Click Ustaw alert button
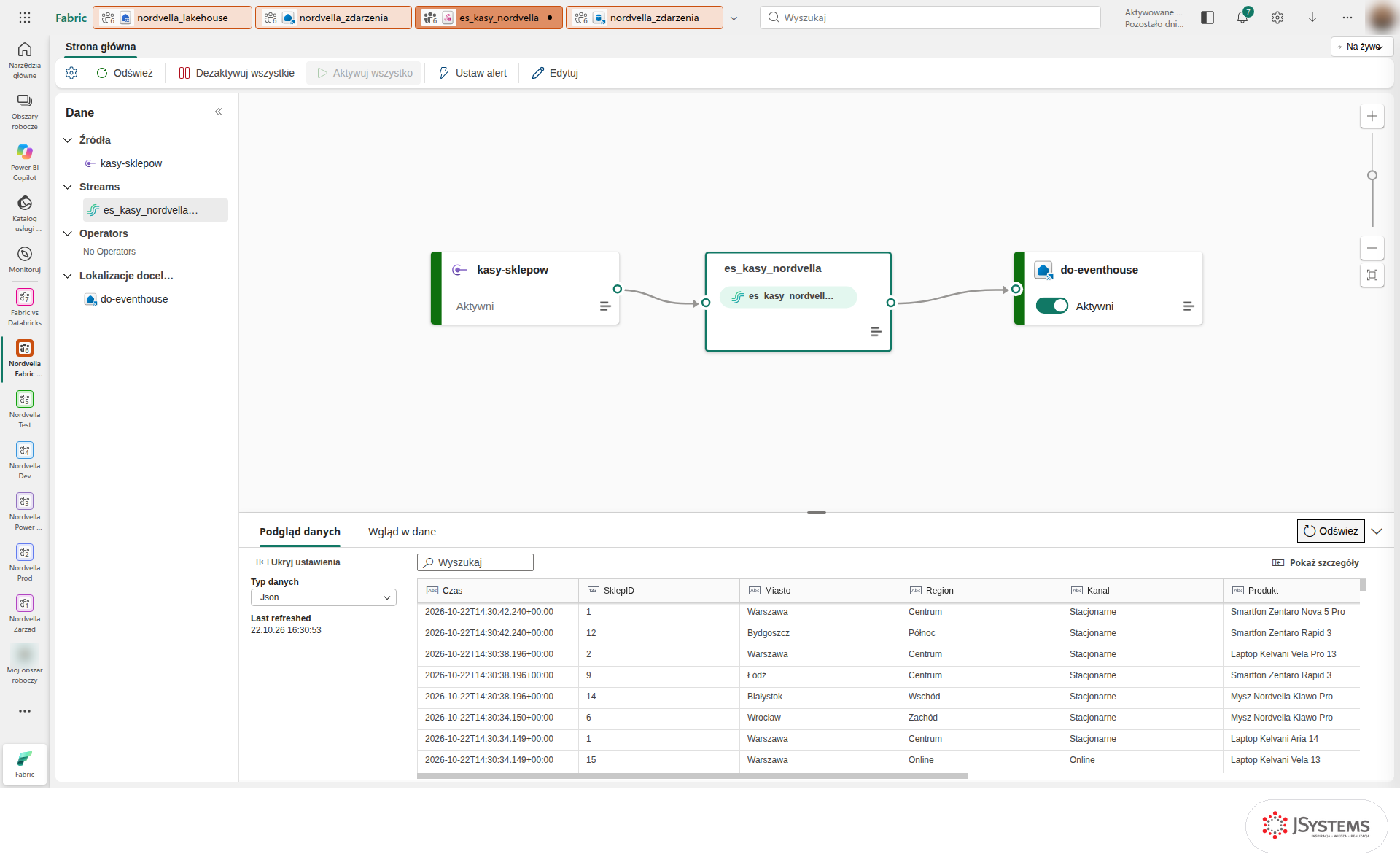This screenshot has width=1400, height=865. point(472,73)
